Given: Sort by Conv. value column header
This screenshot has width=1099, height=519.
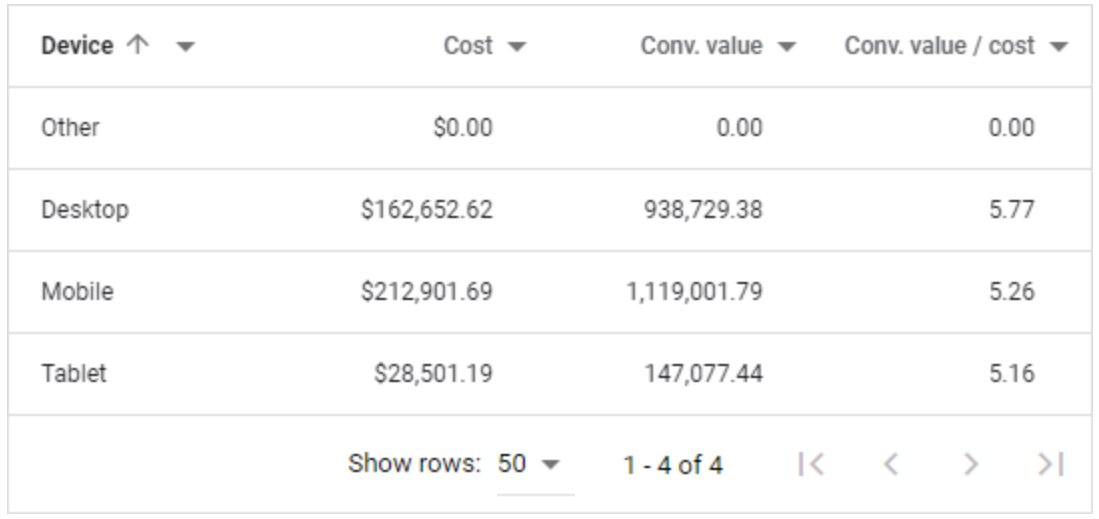Looking at the screenshot, I should [x=701, y=46].
